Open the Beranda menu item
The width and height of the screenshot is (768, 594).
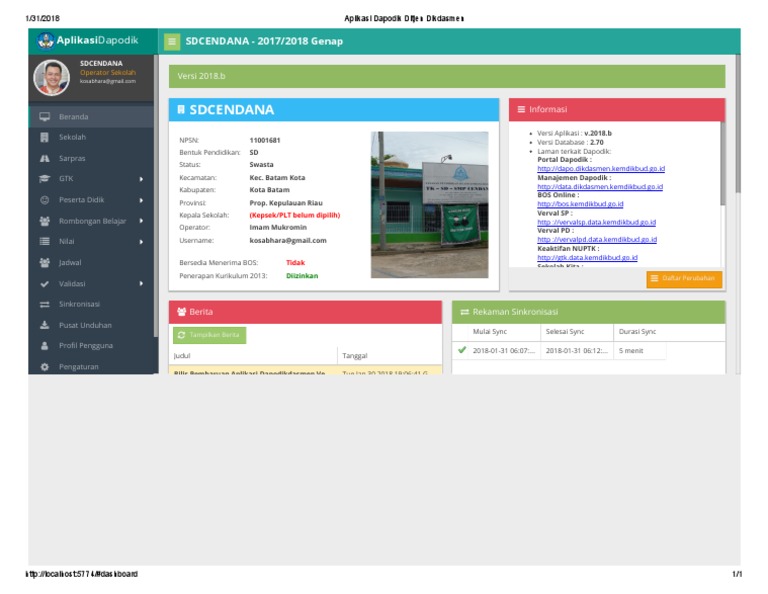pos(91,117)
